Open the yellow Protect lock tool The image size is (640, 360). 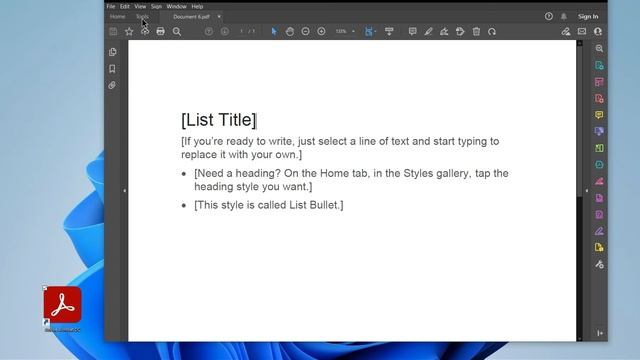click(x=599, y=247)
